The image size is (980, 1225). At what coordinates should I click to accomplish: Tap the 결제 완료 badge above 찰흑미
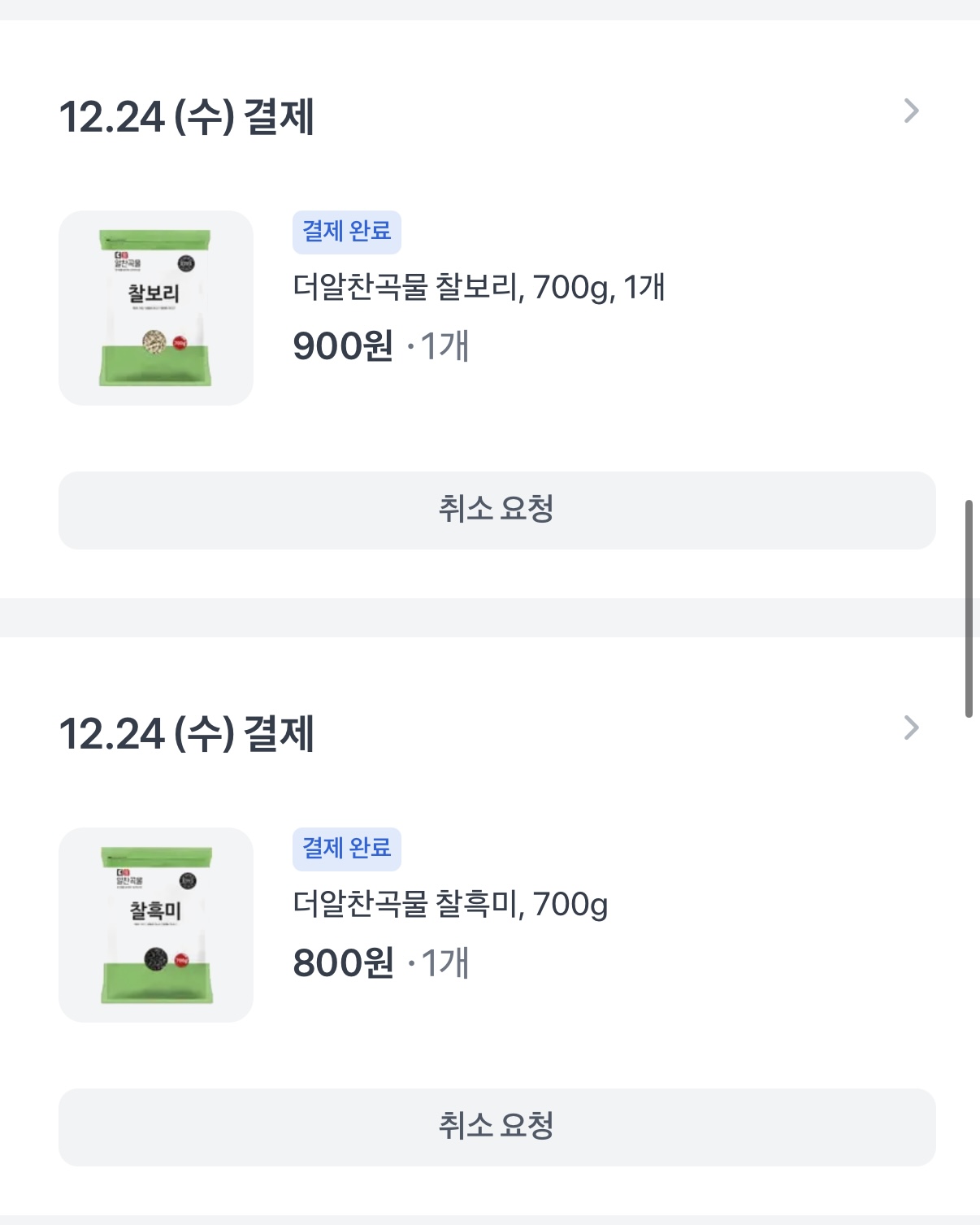pos(347,849)
